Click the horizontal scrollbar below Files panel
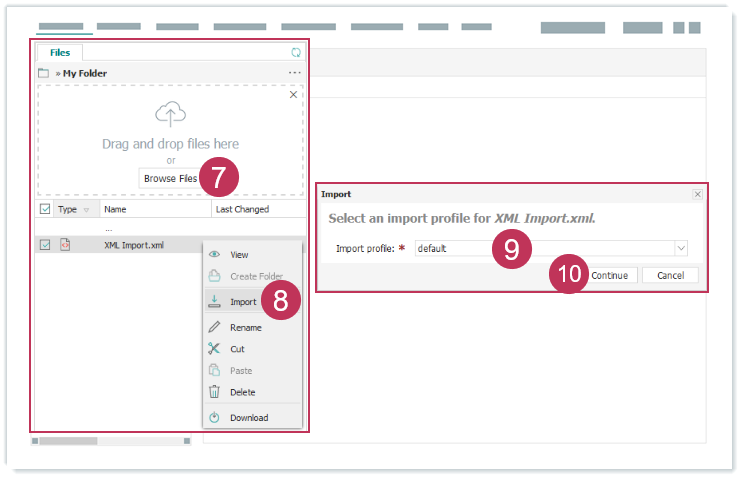The image size is (742, 479). 110,440
